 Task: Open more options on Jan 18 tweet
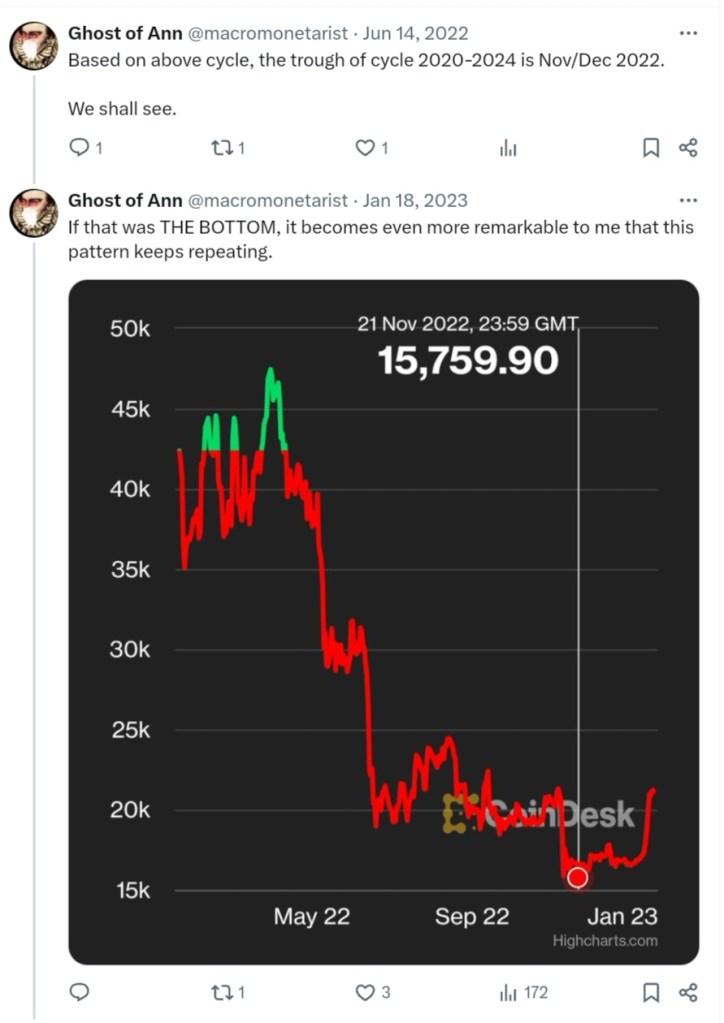coord(688,200)
